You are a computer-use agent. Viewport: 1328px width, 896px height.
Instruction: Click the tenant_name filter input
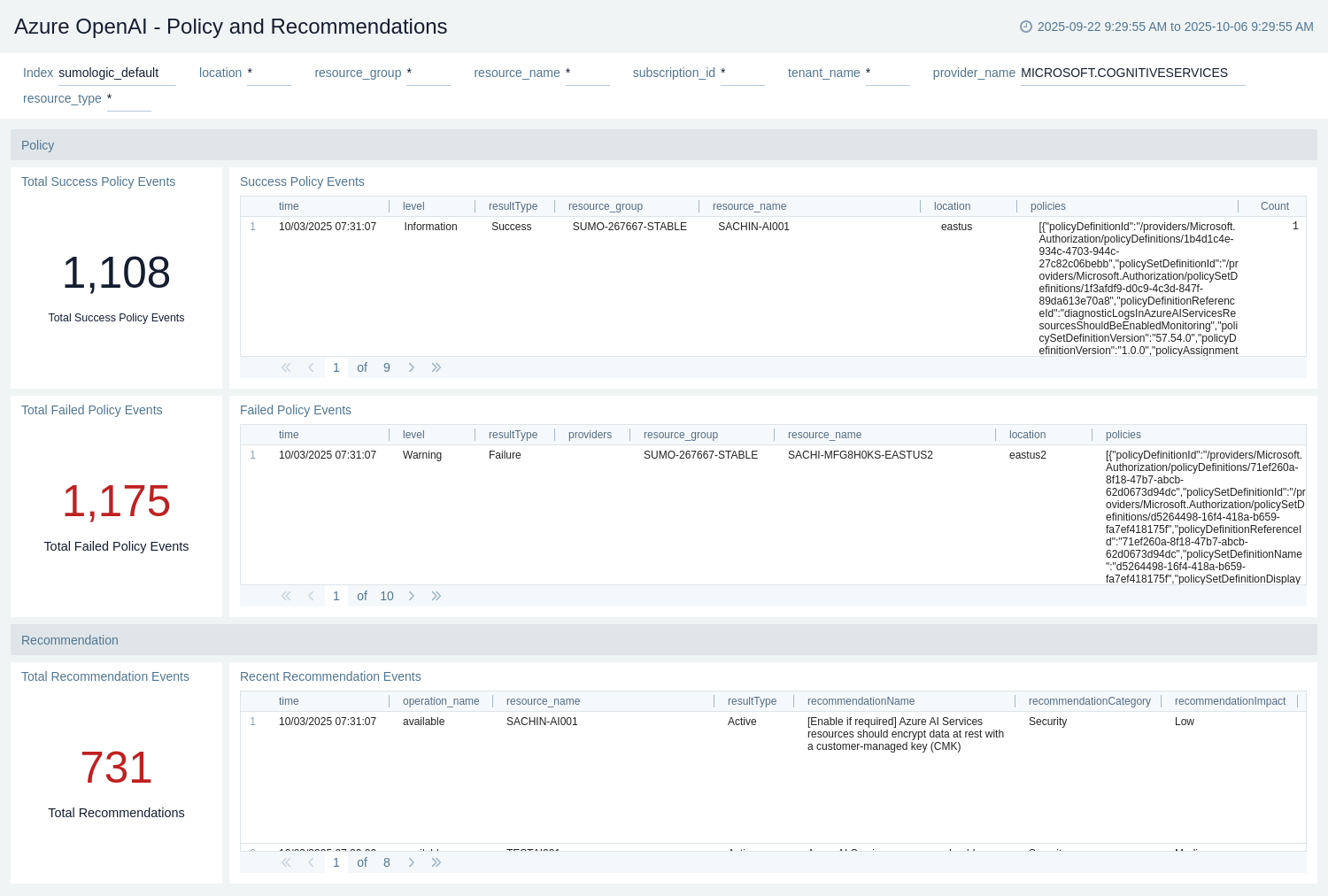point(887,73)
